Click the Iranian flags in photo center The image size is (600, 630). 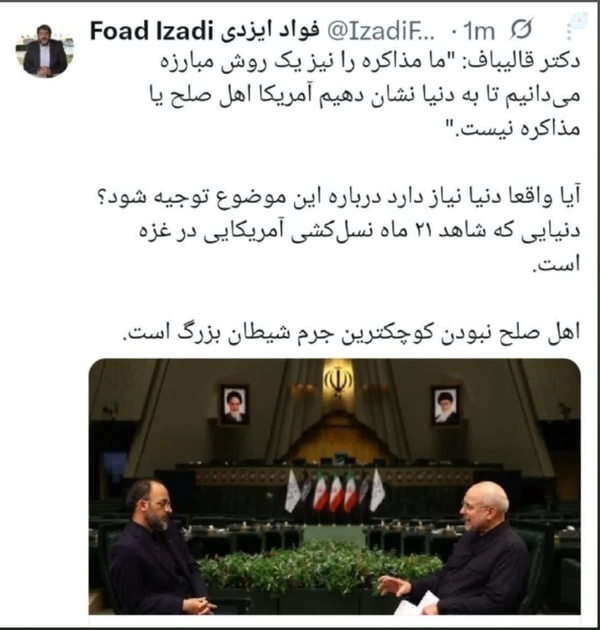point(335,491)
